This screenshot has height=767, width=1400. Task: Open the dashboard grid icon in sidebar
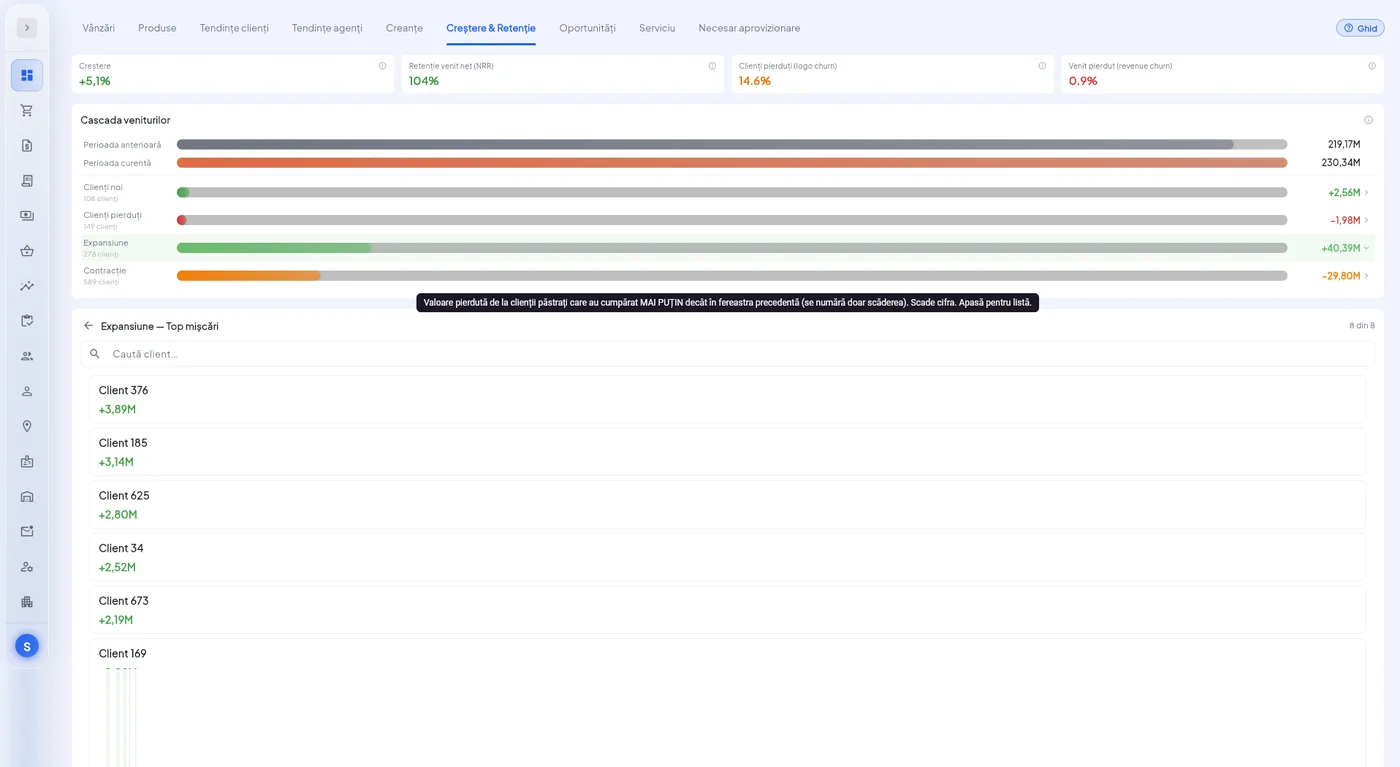[27, 75]
